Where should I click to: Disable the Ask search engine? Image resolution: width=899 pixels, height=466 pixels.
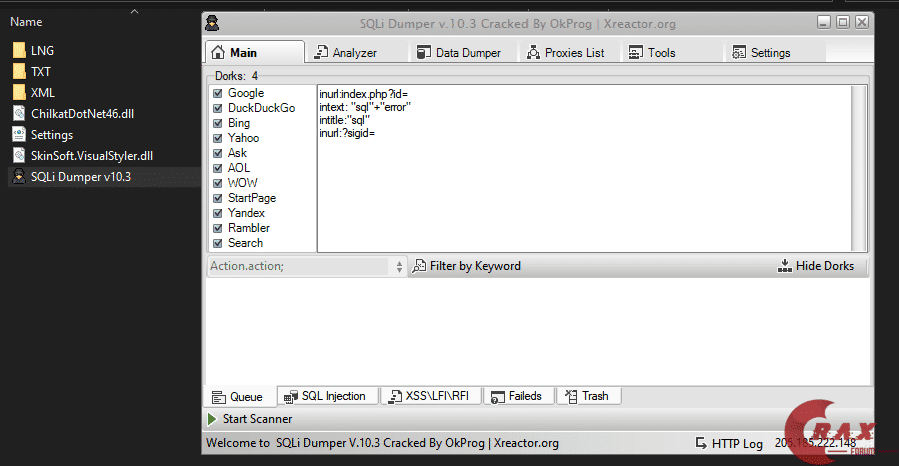tap(218, 153)
